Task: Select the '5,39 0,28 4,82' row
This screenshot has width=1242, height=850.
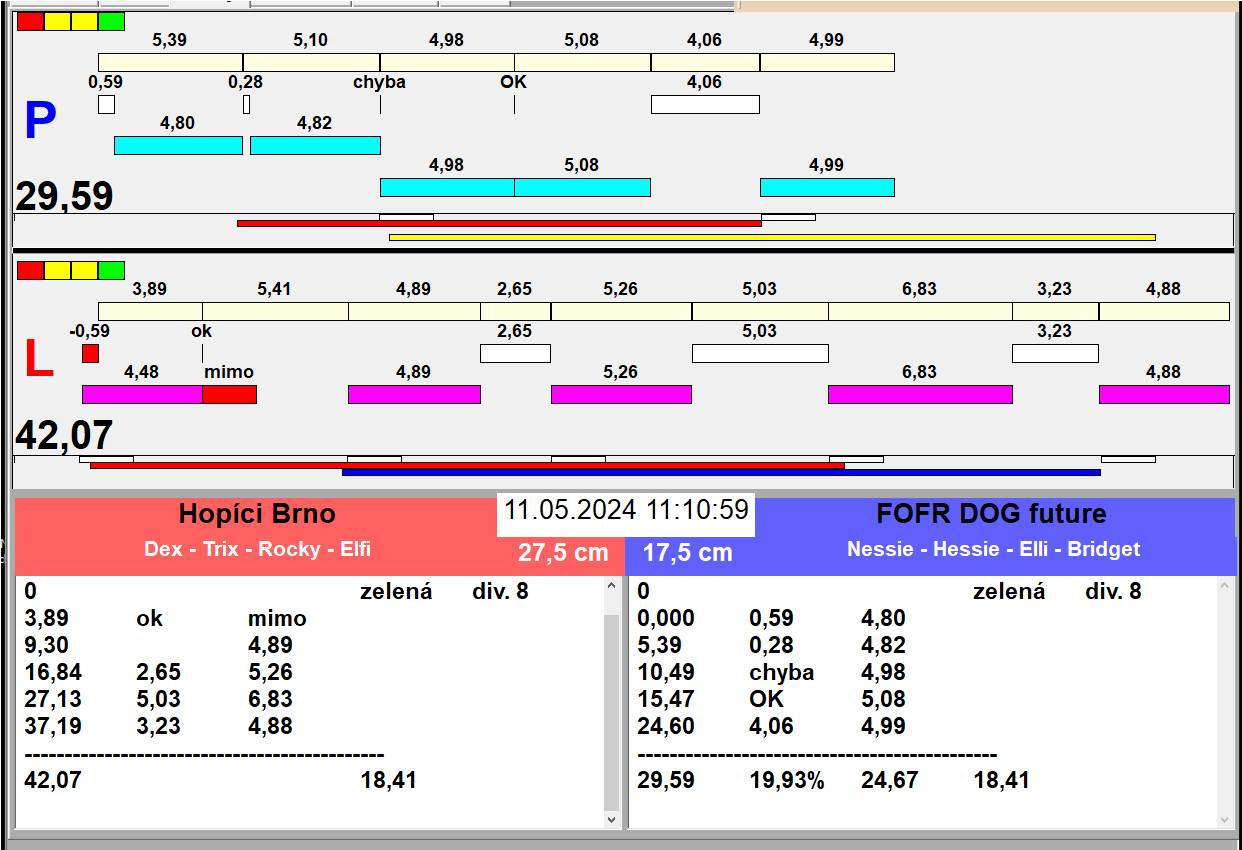Action: point(923,646)
